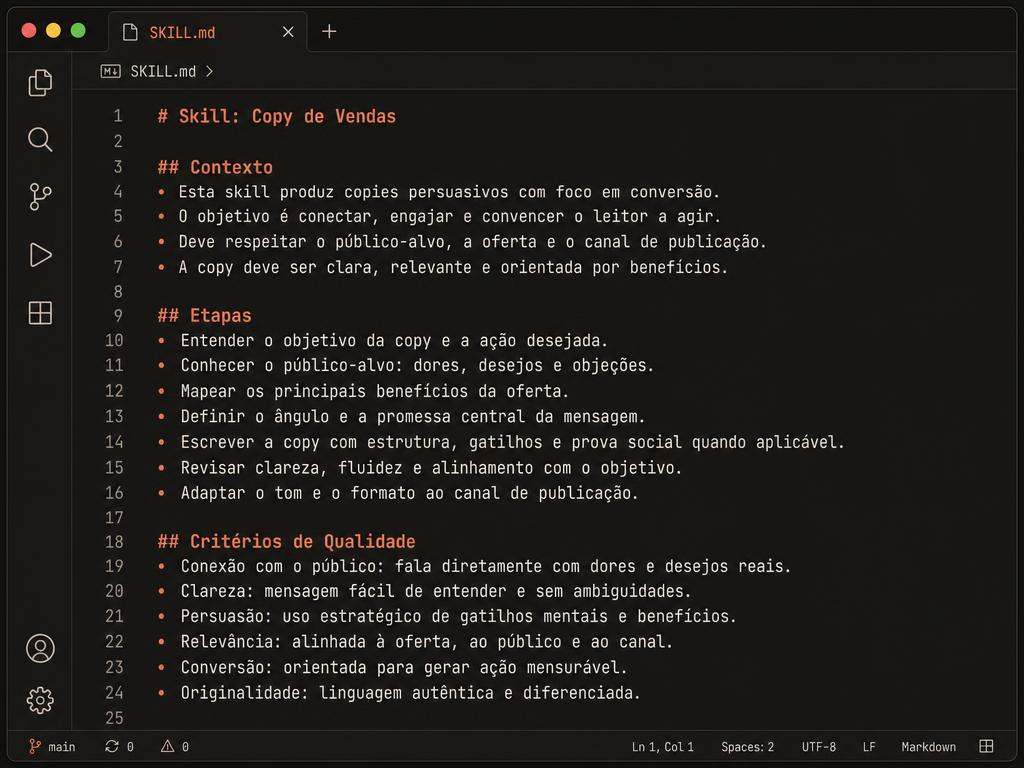
Task: Click SKILL.md in the breadcrumb
Action: [163, 71]
